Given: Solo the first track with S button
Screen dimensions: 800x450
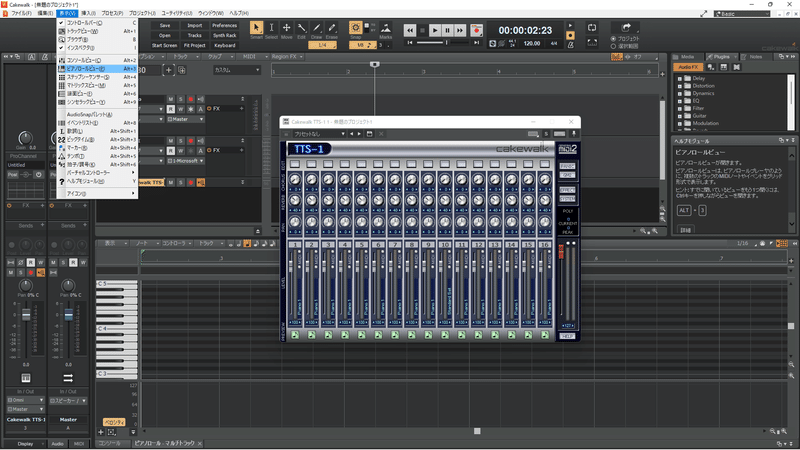Looking at the screenshot, I should (181, 99).
